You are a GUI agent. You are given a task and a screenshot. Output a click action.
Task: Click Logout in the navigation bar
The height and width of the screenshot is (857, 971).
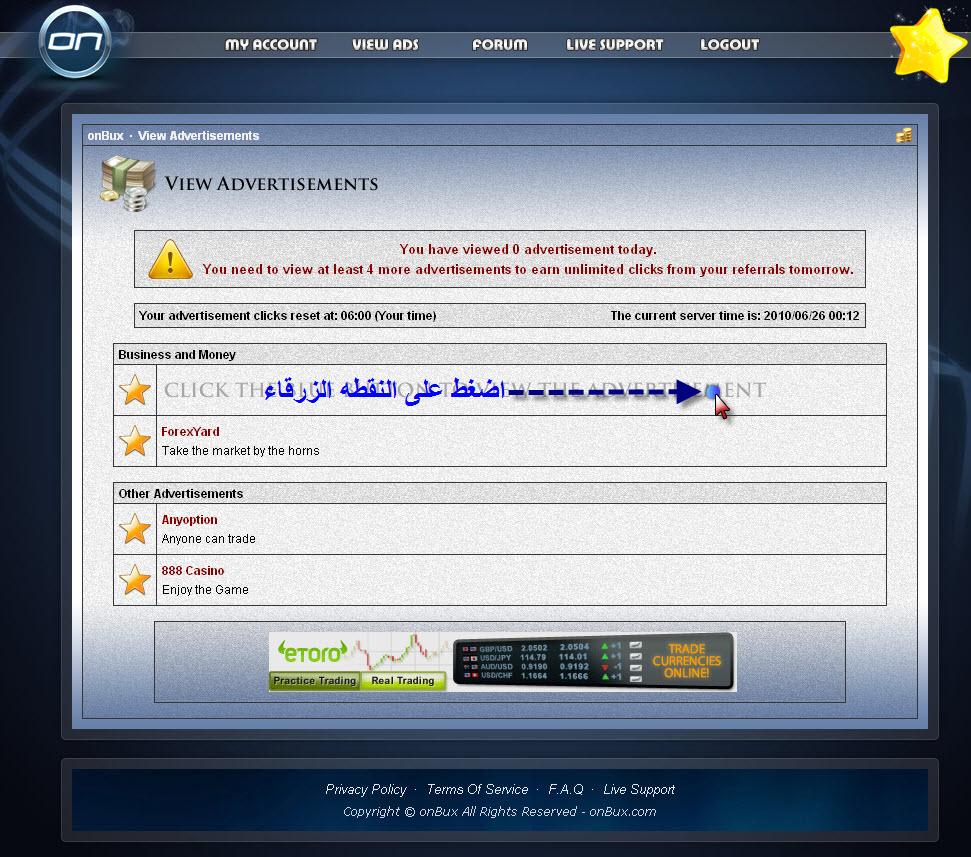pos(729,45)
